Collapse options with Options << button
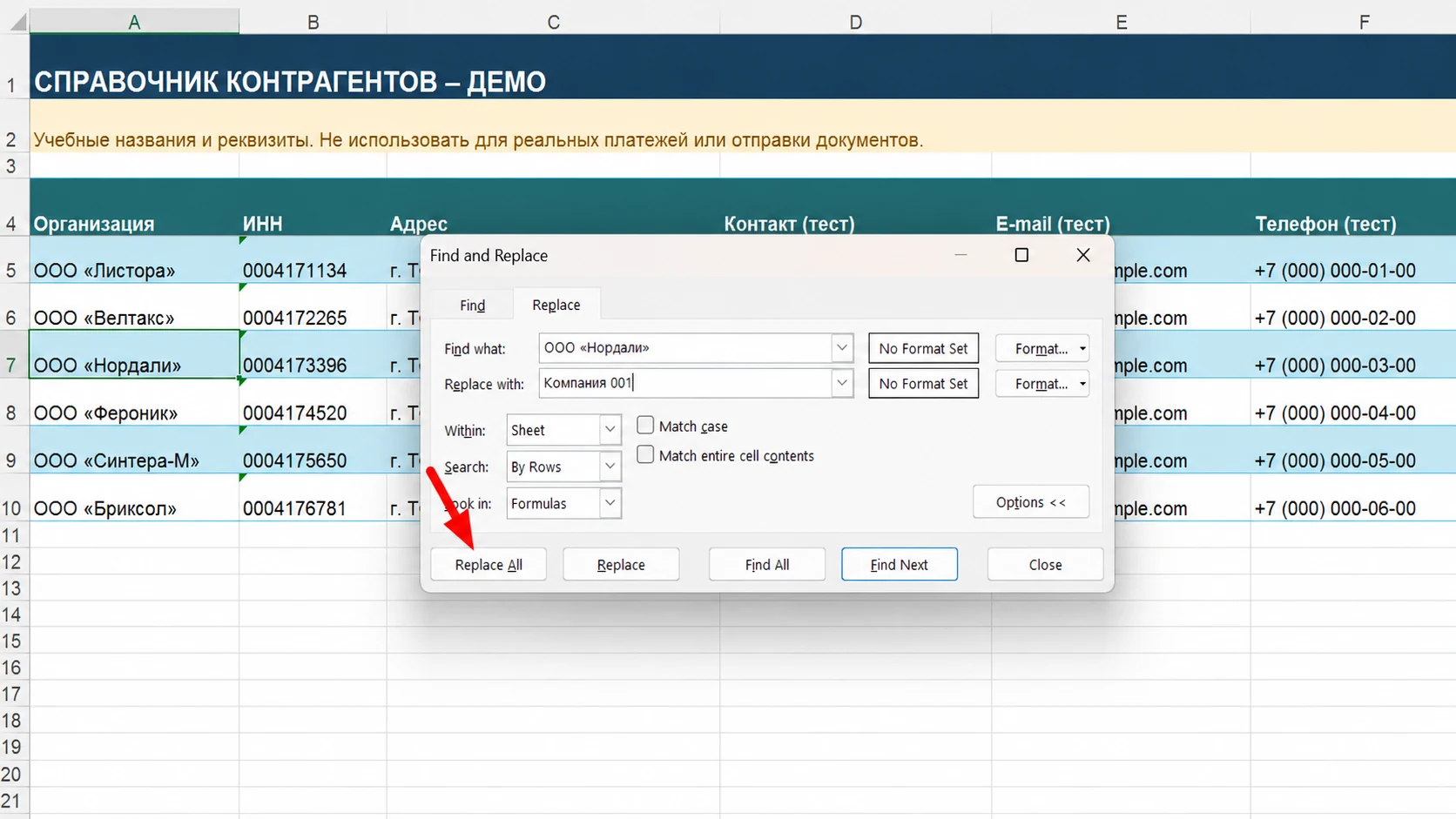 1031,502
